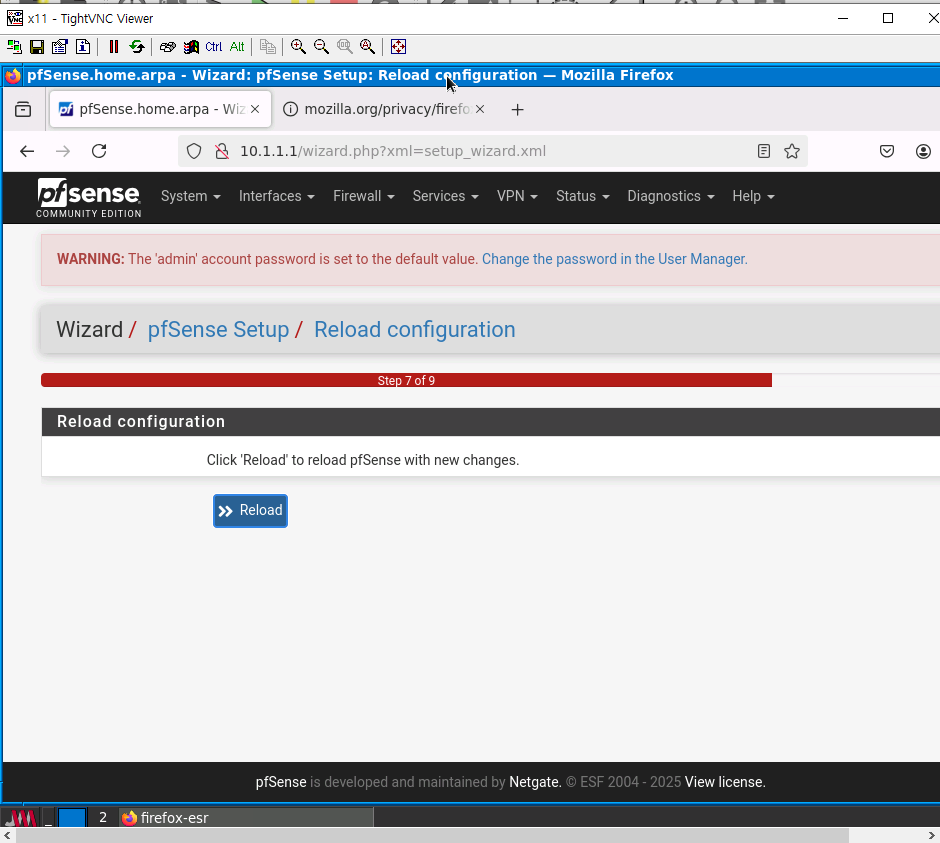Click the scrollbar right arrow
940x843 pixels.
(932, 836)
